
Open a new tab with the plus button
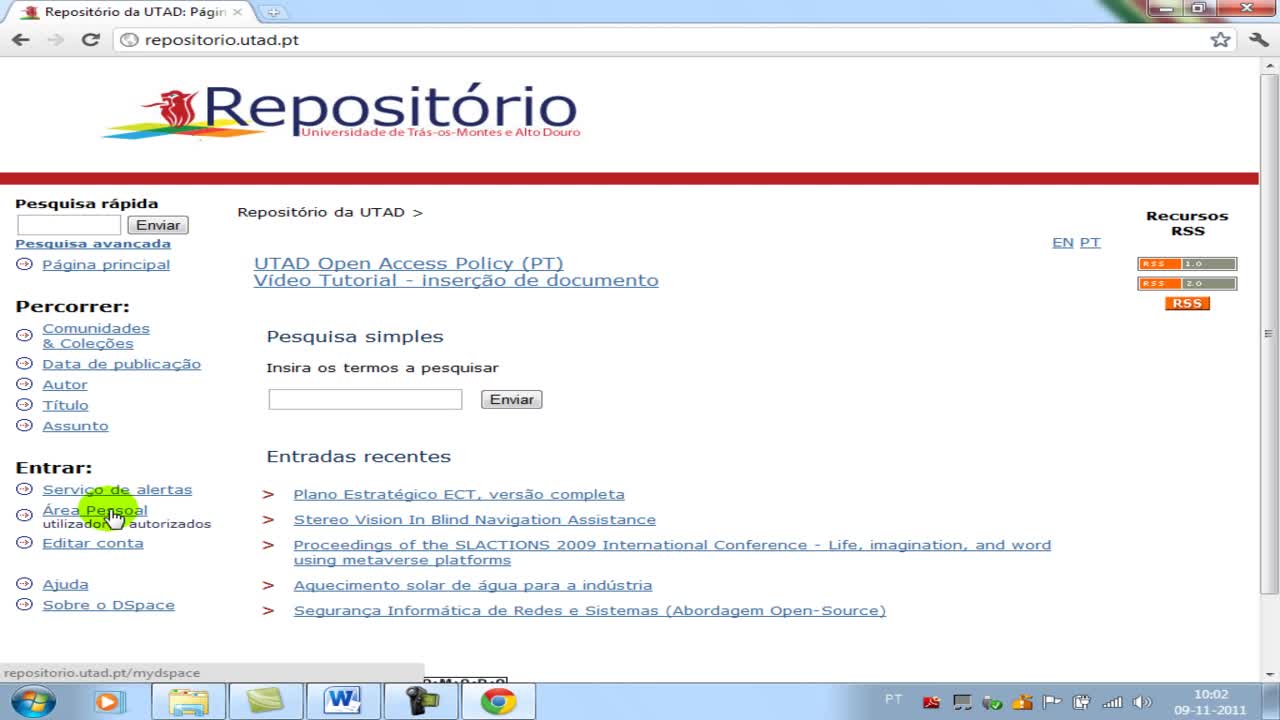(x=273, y=12)
